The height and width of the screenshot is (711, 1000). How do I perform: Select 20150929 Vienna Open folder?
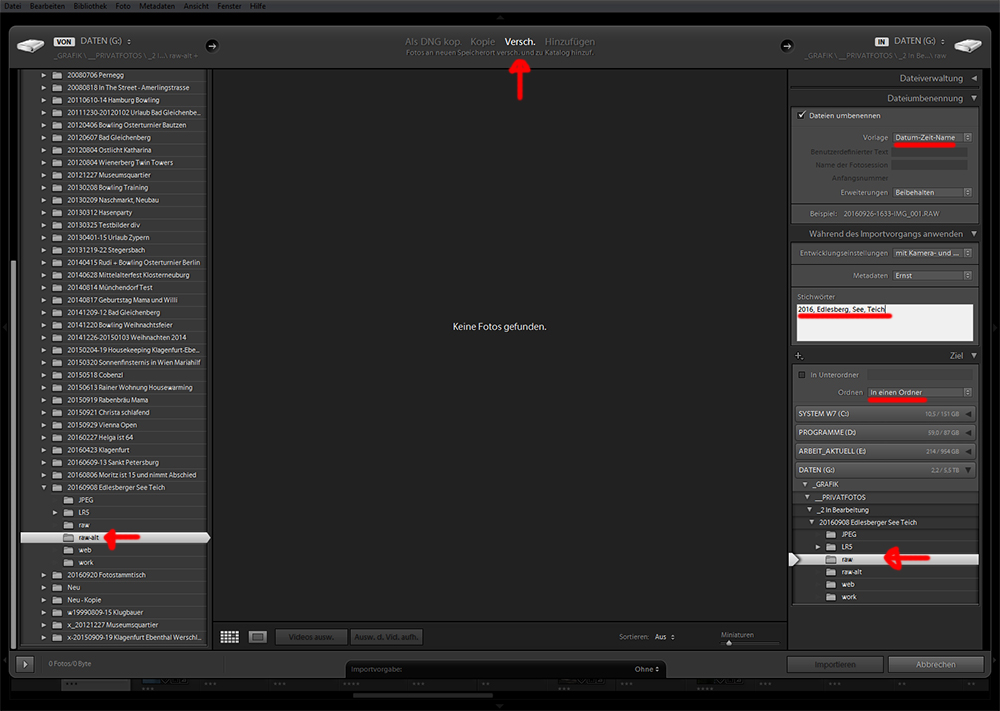(102, 425)
